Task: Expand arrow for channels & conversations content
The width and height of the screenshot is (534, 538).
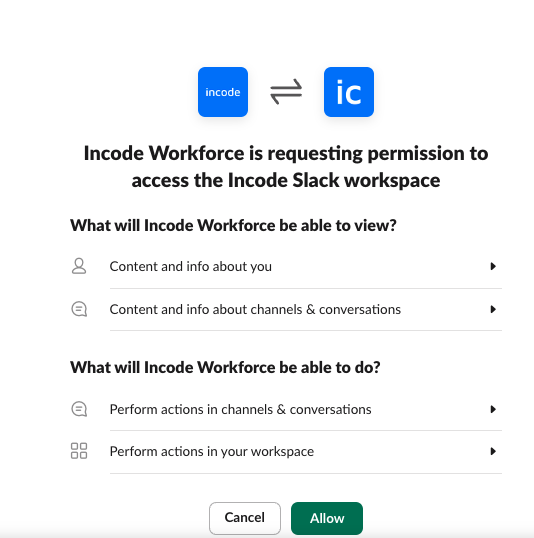Action: pos(493,309)
